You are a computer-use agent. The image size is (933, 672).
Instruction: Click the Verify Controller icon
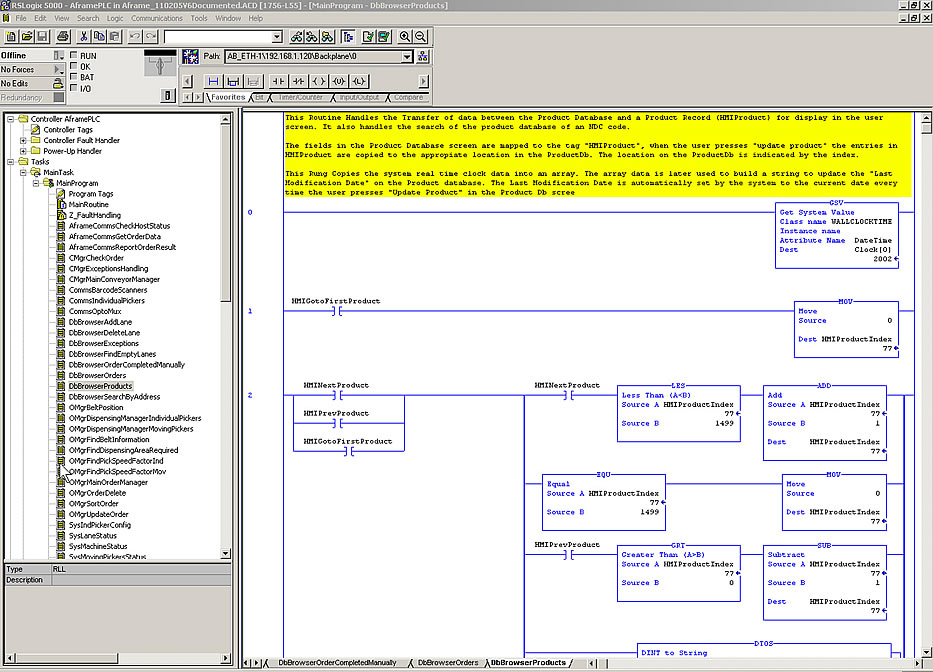384,37
